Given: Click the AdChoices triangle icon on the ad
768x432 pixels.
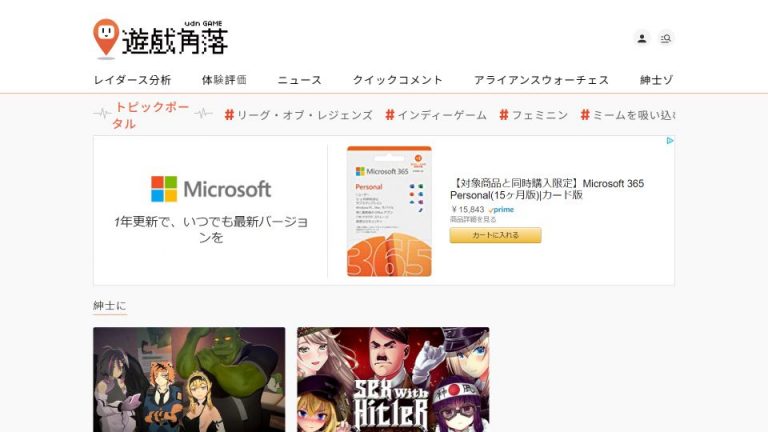Looking at the screenshot, I should point(670,141).
